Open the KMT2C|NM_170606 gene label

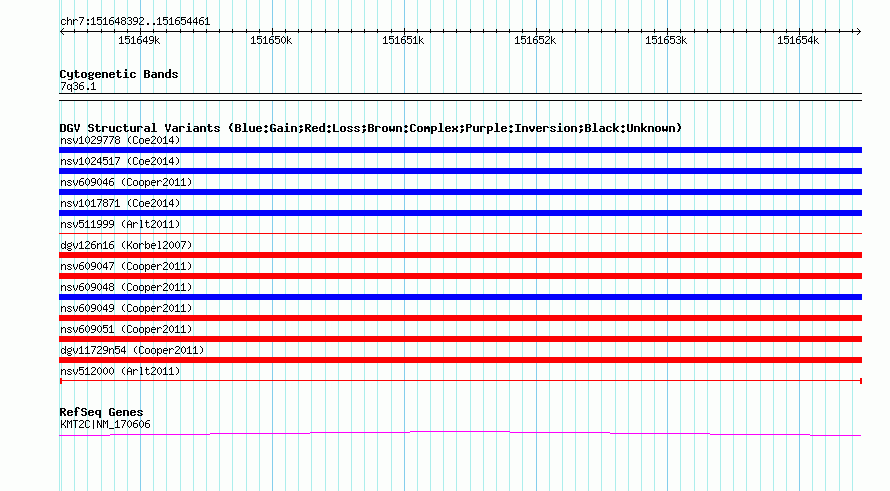105,425
